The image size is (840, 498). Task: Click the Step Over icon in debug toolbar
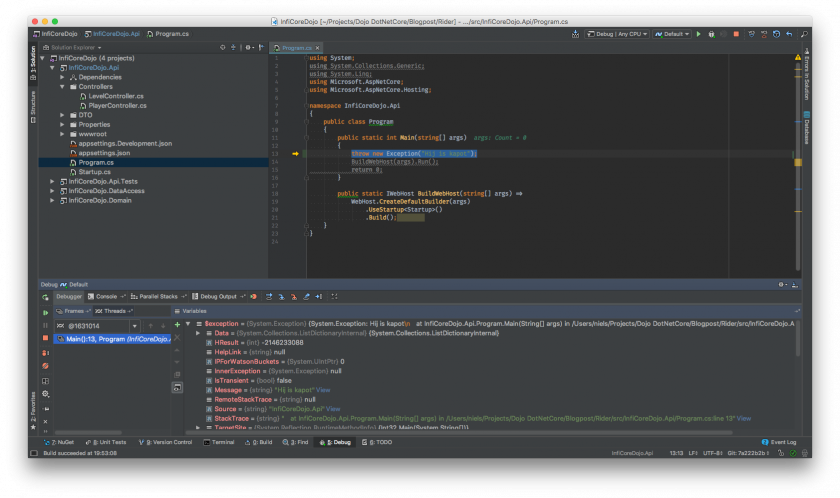[x=269, y=297]
